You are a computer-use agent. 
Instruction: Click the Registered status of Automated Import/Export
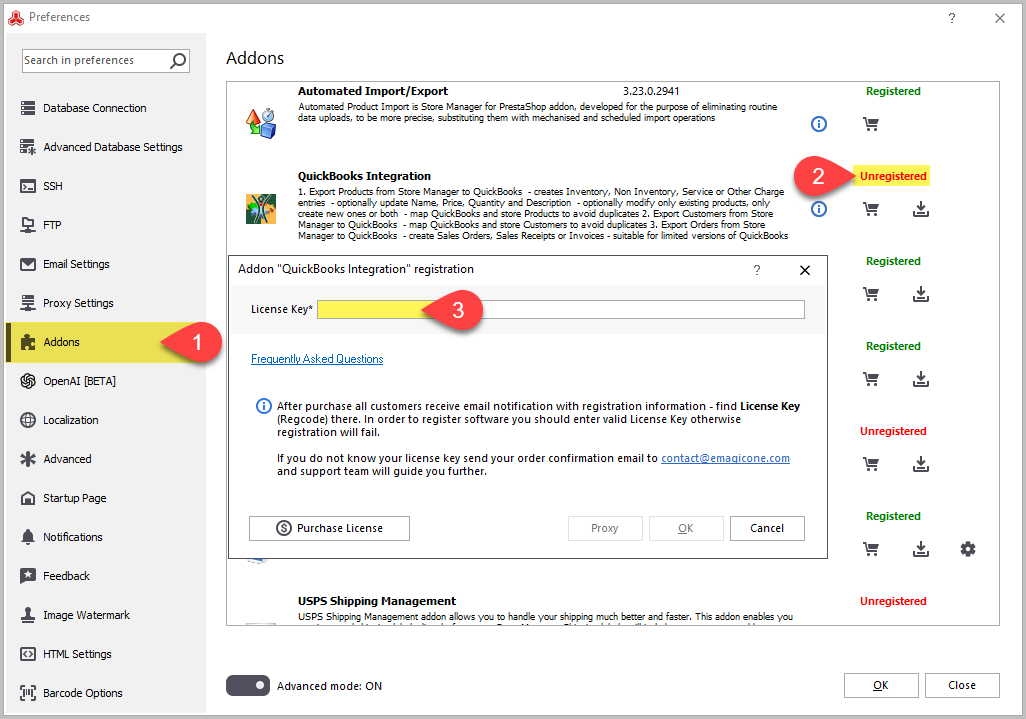893,92
